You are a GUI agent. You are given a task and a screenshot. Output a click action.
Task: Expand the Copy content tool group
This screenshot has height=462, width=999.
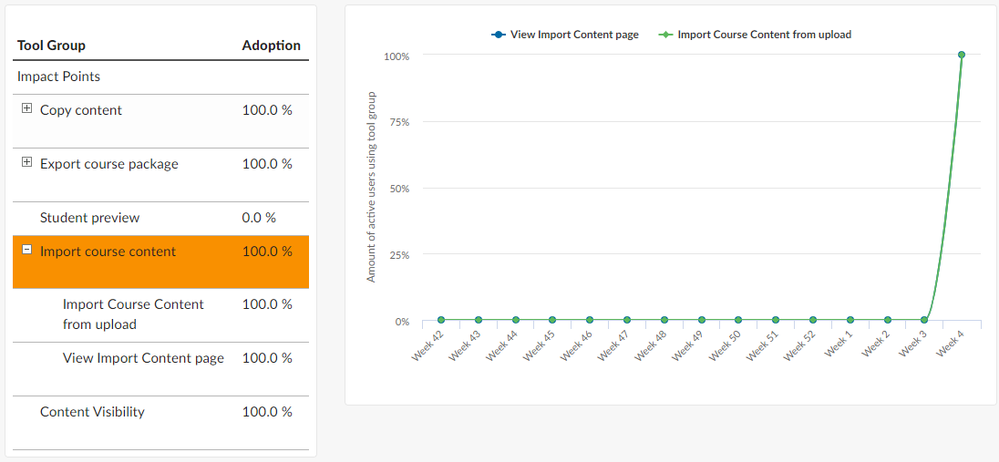[27, 109]
